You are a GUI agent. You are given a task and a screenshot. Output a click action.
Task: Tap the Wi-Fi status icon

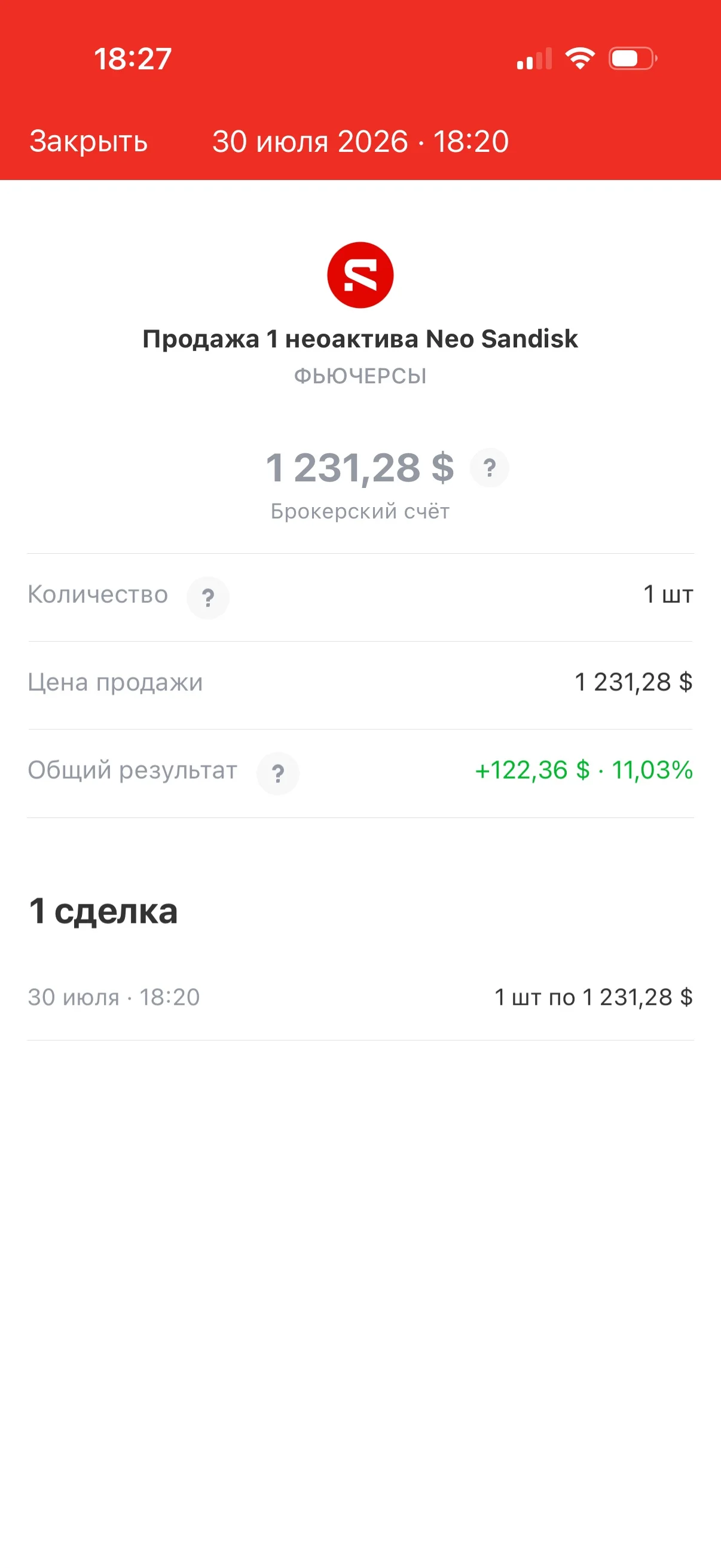pyautogui.click(x=580, y=59)
